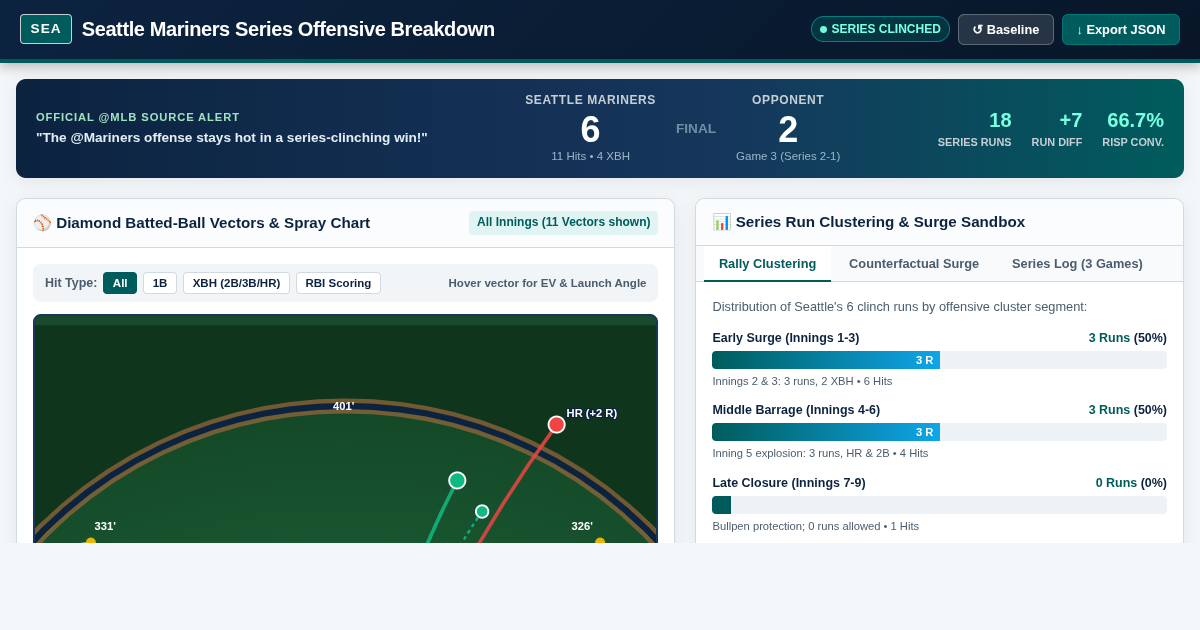Click the Mariners offense quote text
Screen dimensions: 1200x630
[x=232, y=138]
